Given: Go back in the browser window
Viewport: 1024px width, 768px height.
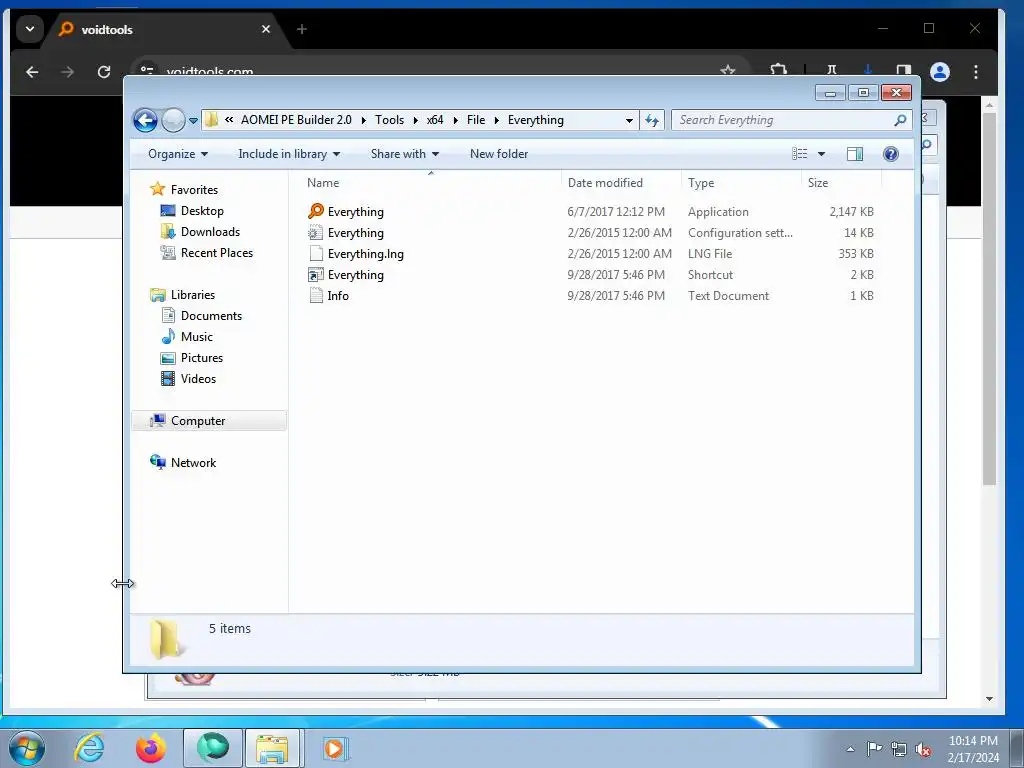Looking at the screenshot, I should pos(32,72).
